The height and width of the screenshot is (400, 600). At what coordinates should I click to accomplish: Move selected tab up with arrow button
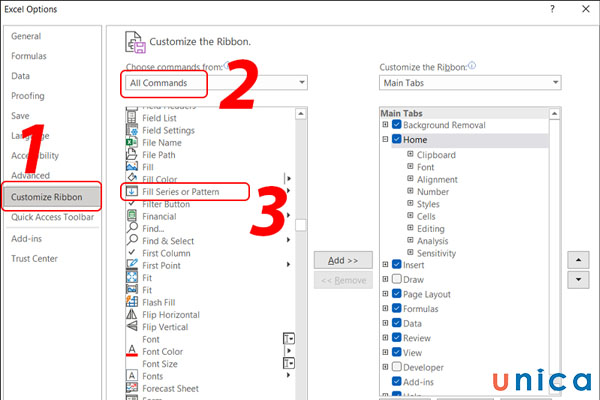pyautogui.click(x=578, y=260)
